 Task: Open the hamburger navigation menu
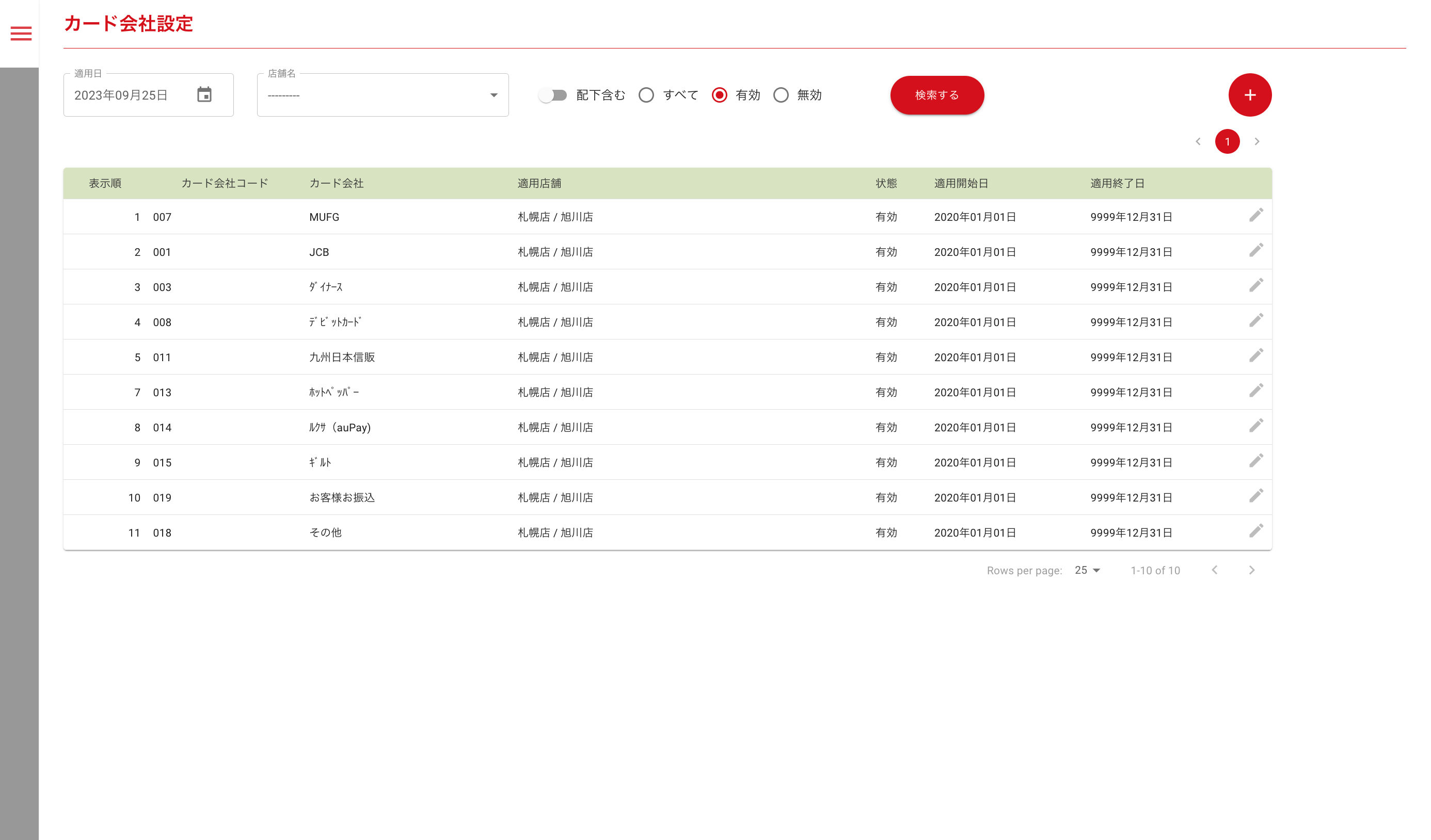(21, 34)
